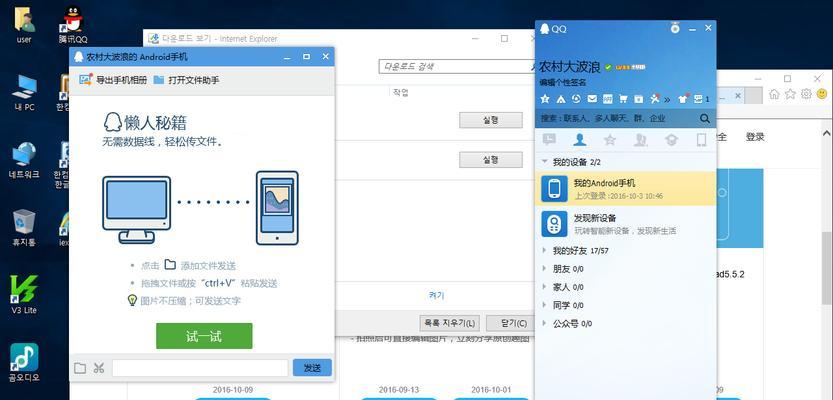
Task: Switch to the phone tab in QQ
Action: [x=701, y=140]
